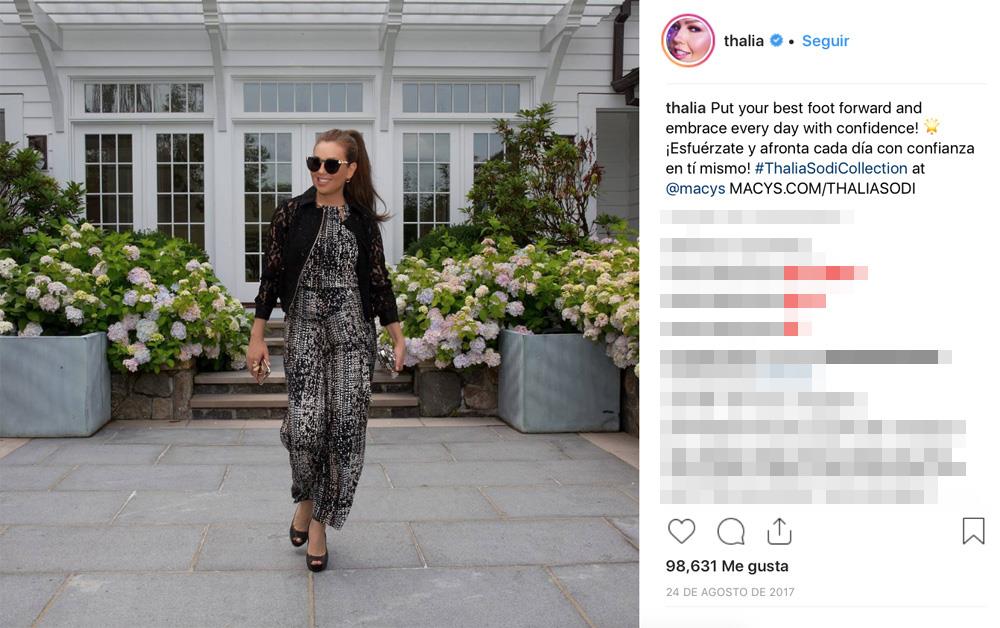This screenshot has height=628, width=1000.
Task: Click the long blurred comment paragraph
Action: [813, 427]
